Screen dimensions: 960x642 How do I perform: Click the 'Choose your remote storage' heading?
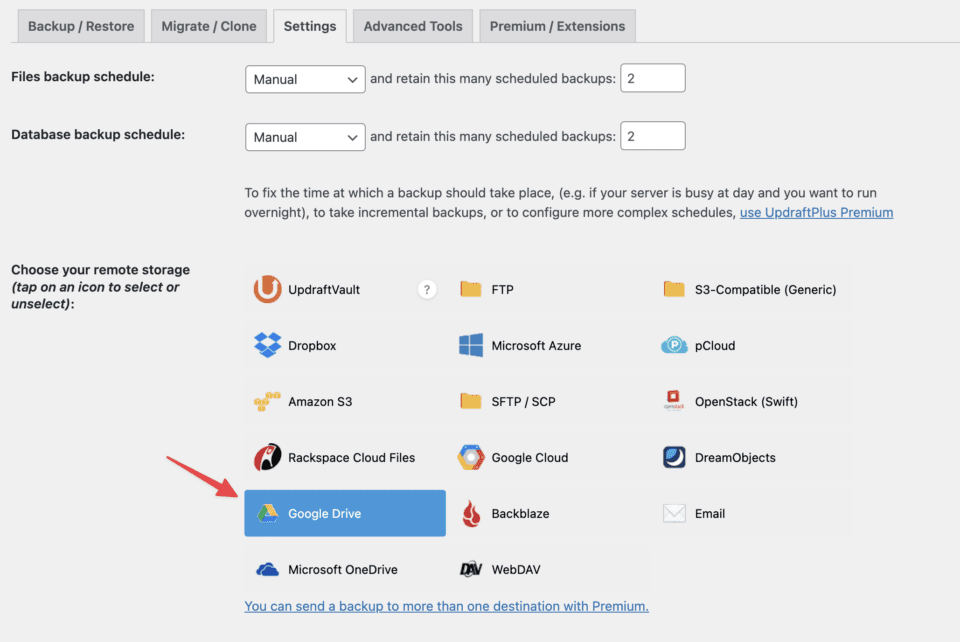(100, 270)
